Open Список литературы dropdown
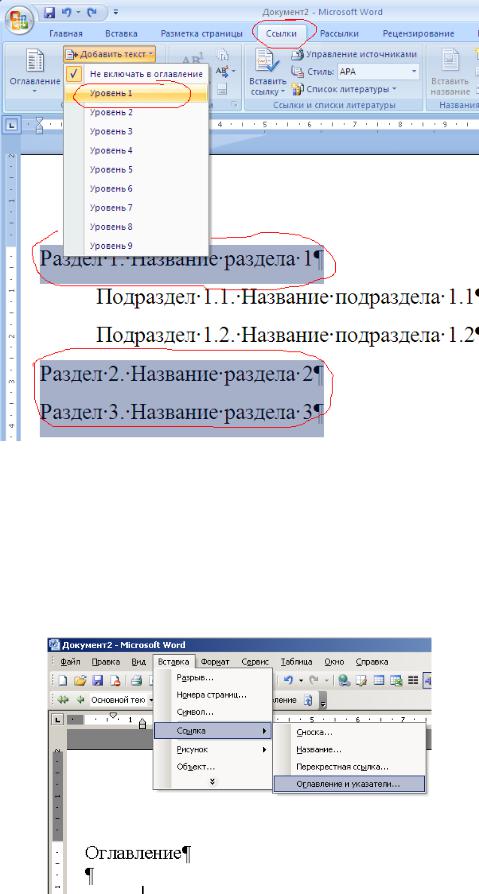Screen dimensions: 479x894 click(x=344, y=89)
